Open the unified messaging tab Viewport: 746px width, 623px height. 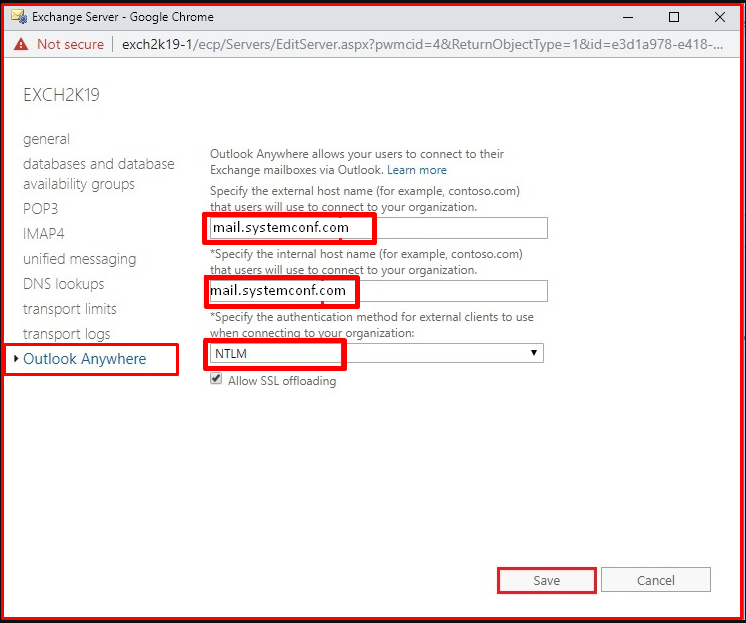point(79,259)
